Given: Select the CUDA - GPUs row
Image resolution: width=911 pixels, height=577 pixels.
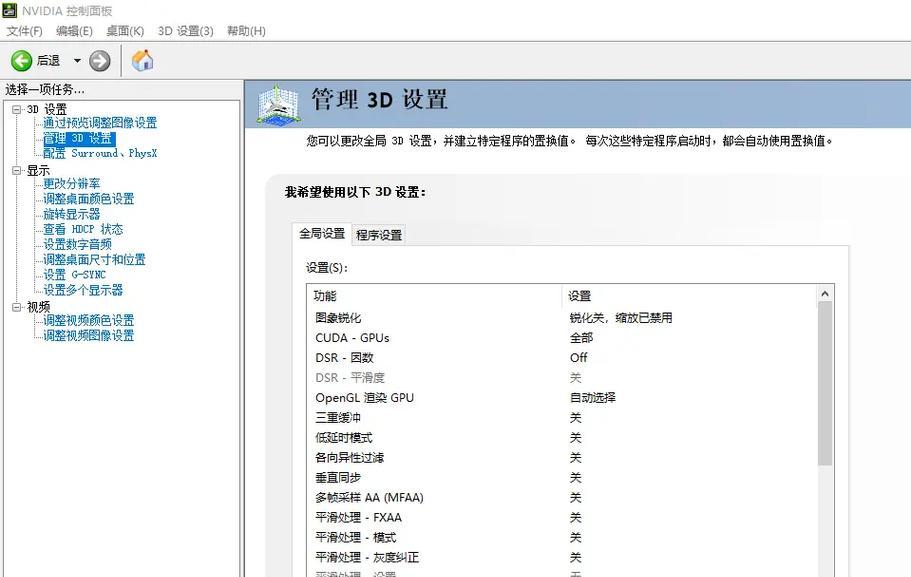Looking at the screenshot, I should click(x=562, y=338).
